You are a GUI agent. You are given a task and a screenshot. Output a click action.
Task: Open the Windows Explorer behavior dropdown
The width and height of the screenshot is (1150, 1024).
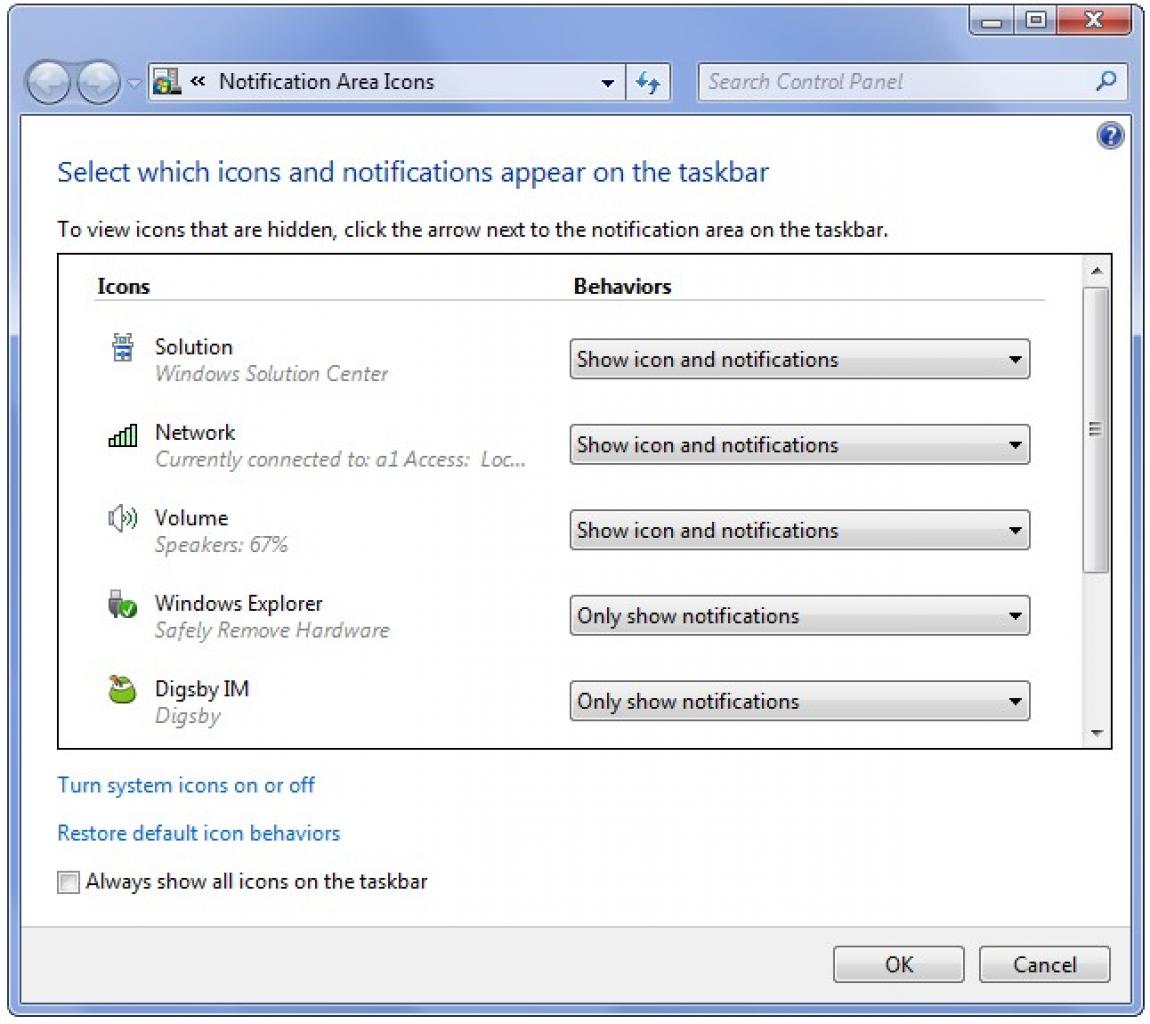(x=799, y=615)
